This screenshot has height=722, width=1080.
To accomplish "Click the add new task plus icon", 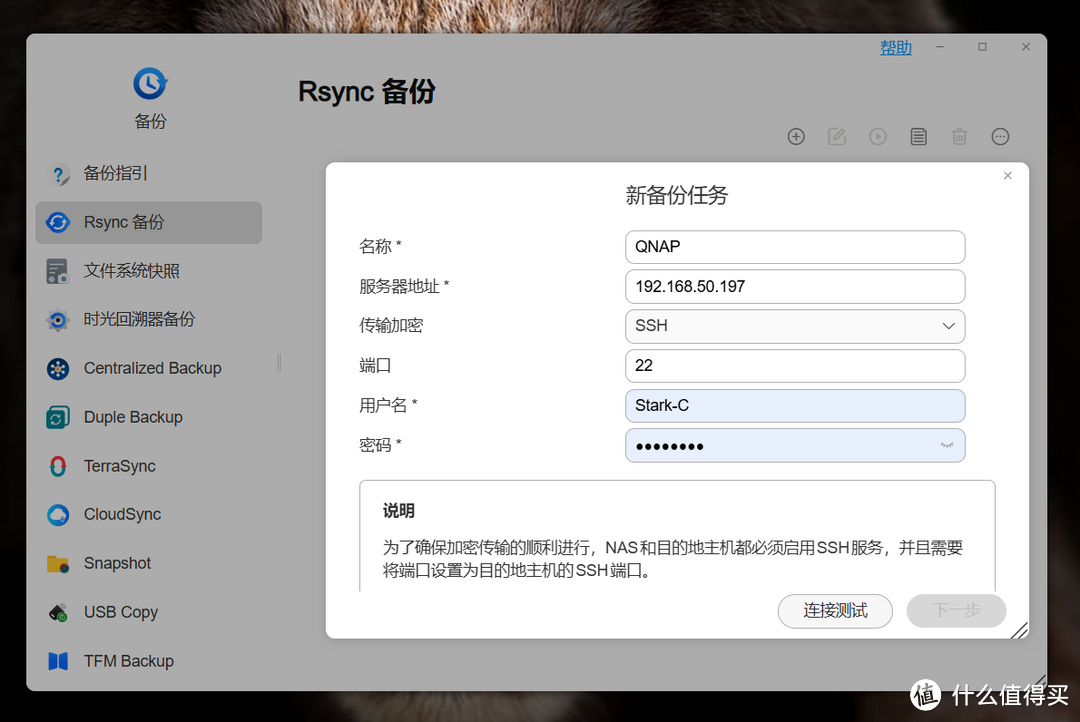I will pos(796,137).
